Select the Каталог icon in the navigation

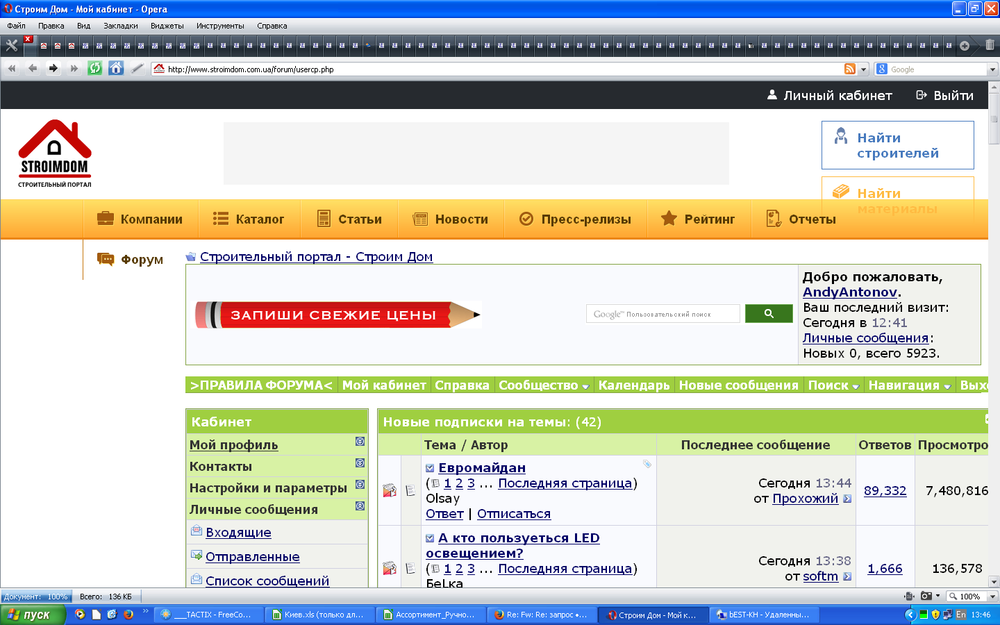(x=223, y=218)
